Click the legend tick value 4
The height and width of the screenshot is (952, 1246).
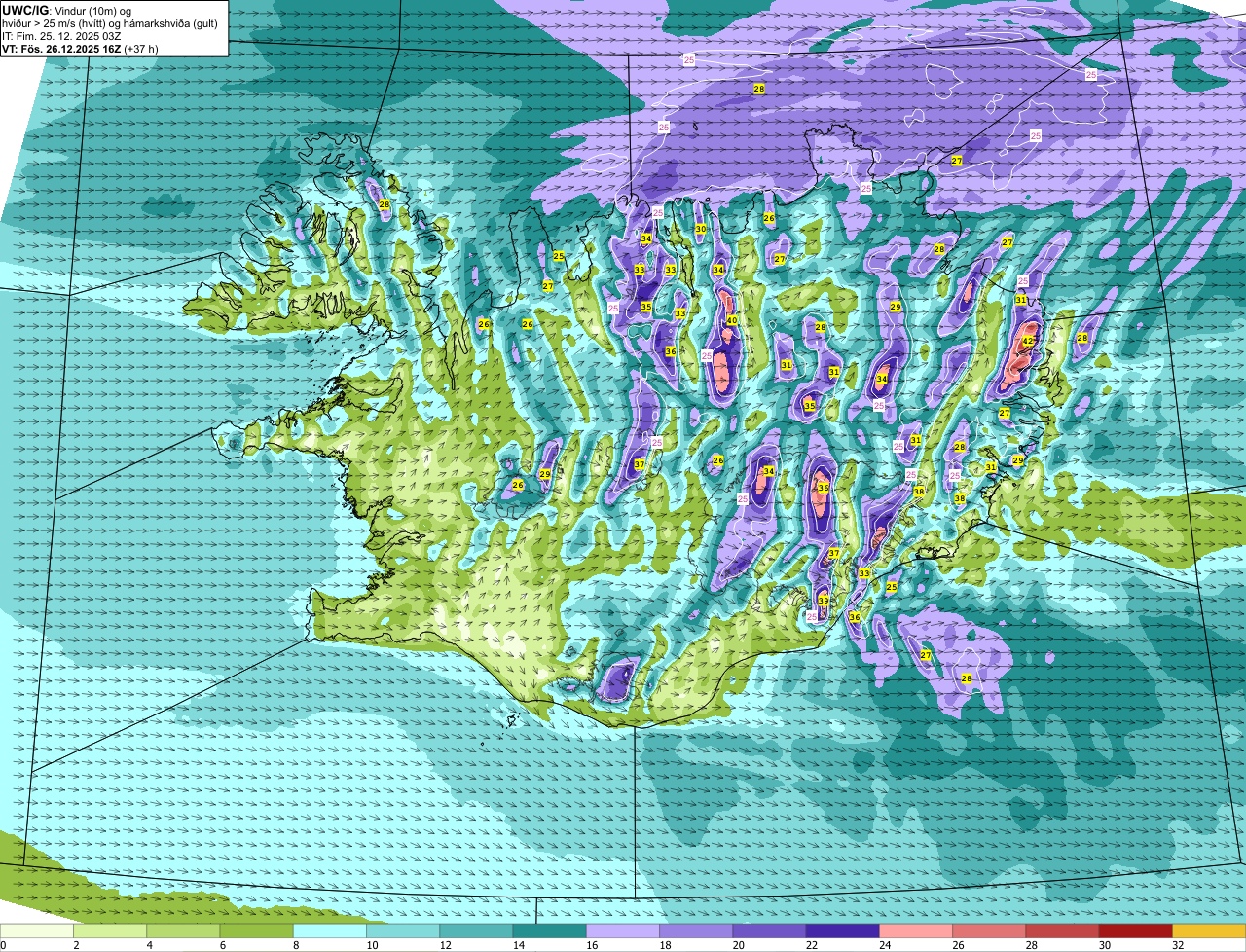[x=148, y=945]
